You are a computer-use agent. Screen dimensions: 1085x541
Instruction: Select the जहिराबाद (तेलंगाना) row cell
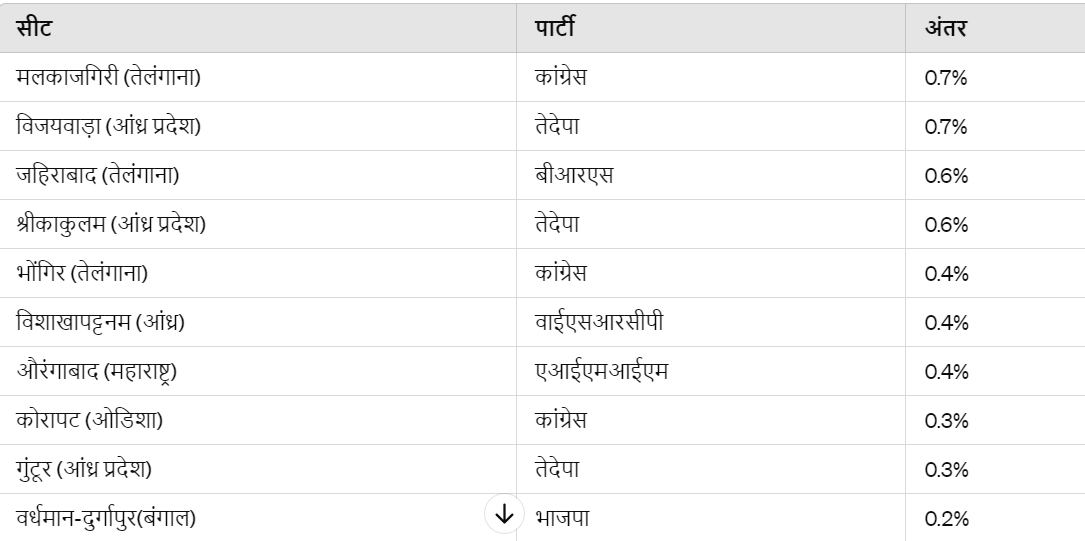tap(258, 176)
